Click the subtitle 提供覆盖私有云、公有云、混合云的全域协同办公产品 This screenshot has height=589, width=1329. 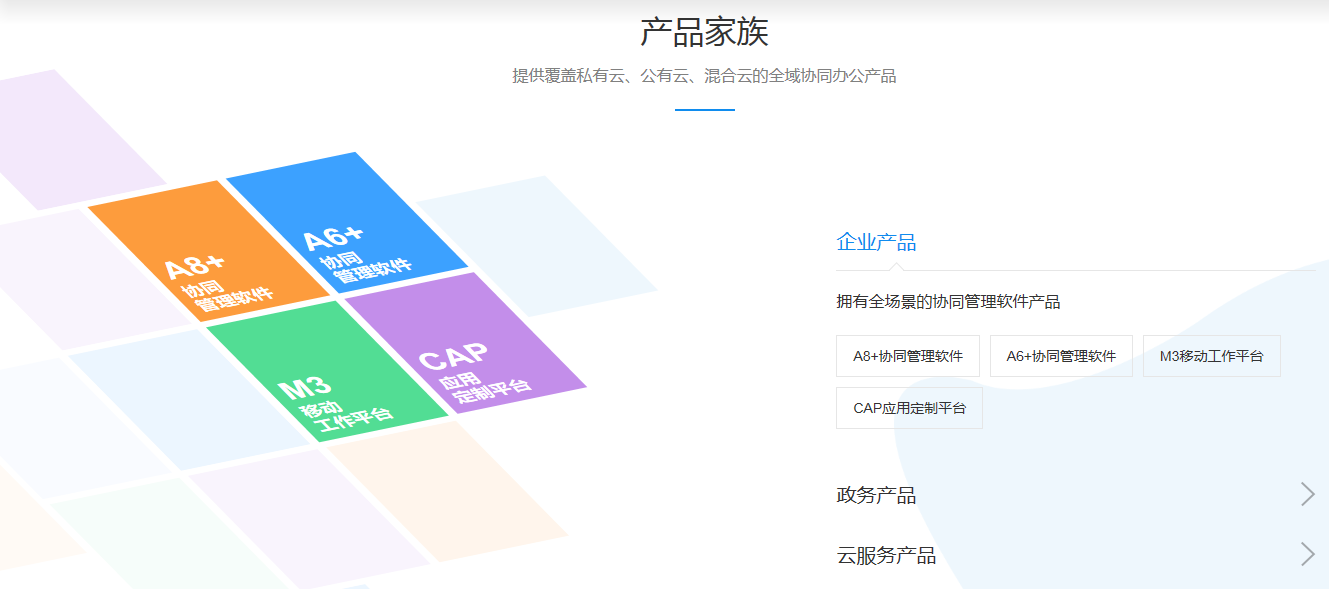[x=704, y=76]
